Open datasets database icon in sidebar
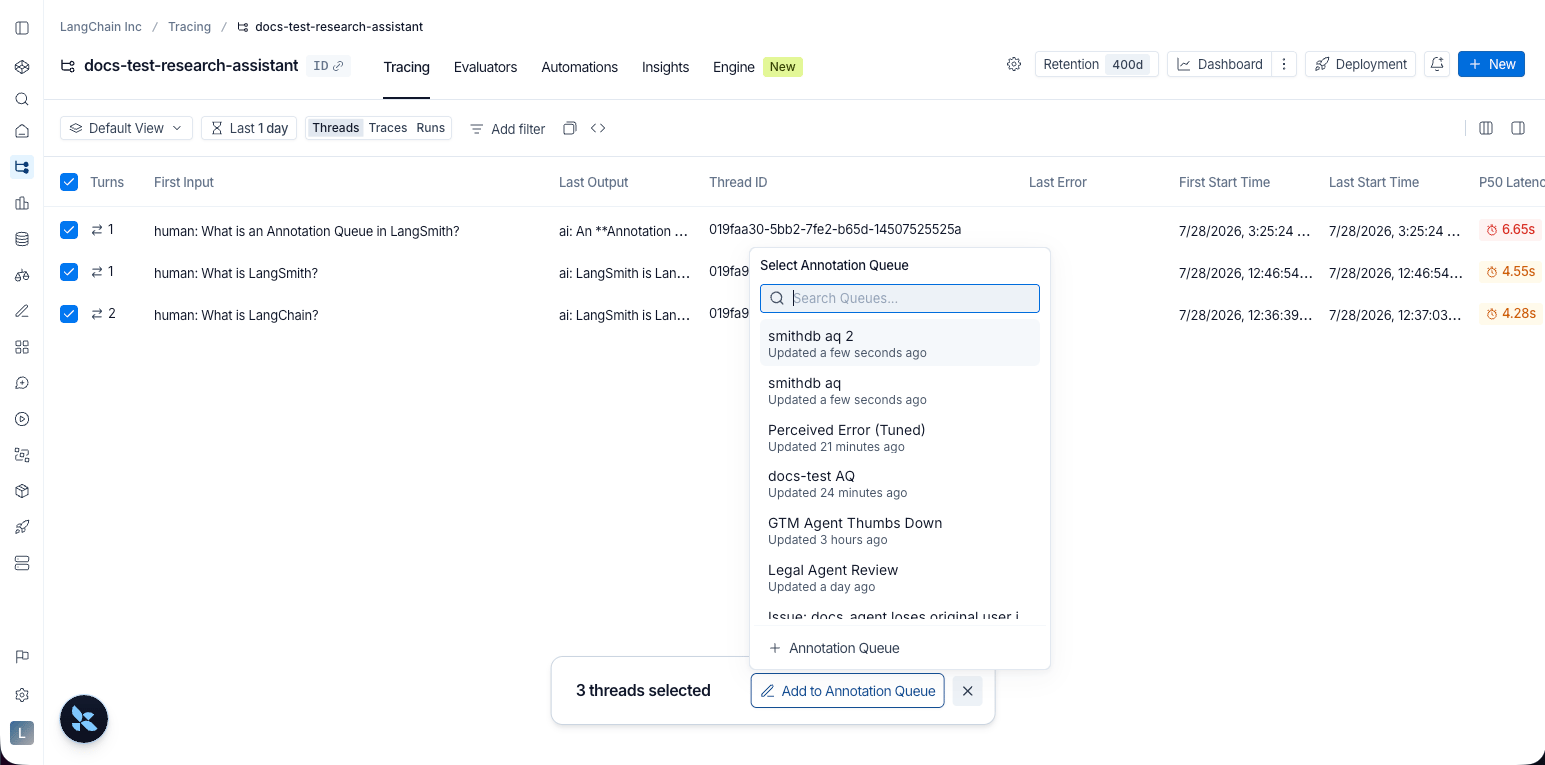Viewport: 1545px width, 765px height. 22,239
